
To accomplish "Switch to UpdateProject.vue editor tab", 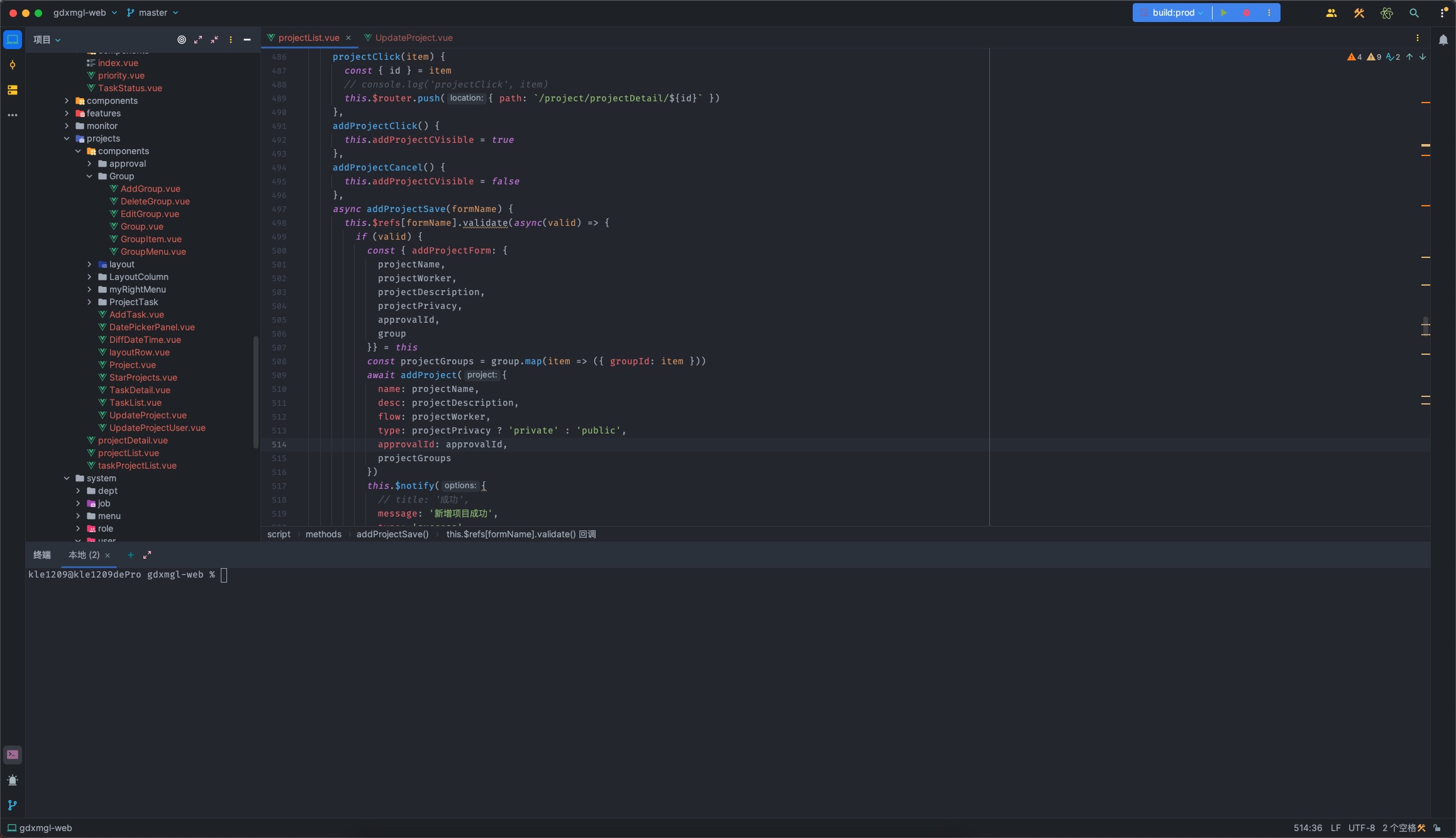I will click(408, 38).
